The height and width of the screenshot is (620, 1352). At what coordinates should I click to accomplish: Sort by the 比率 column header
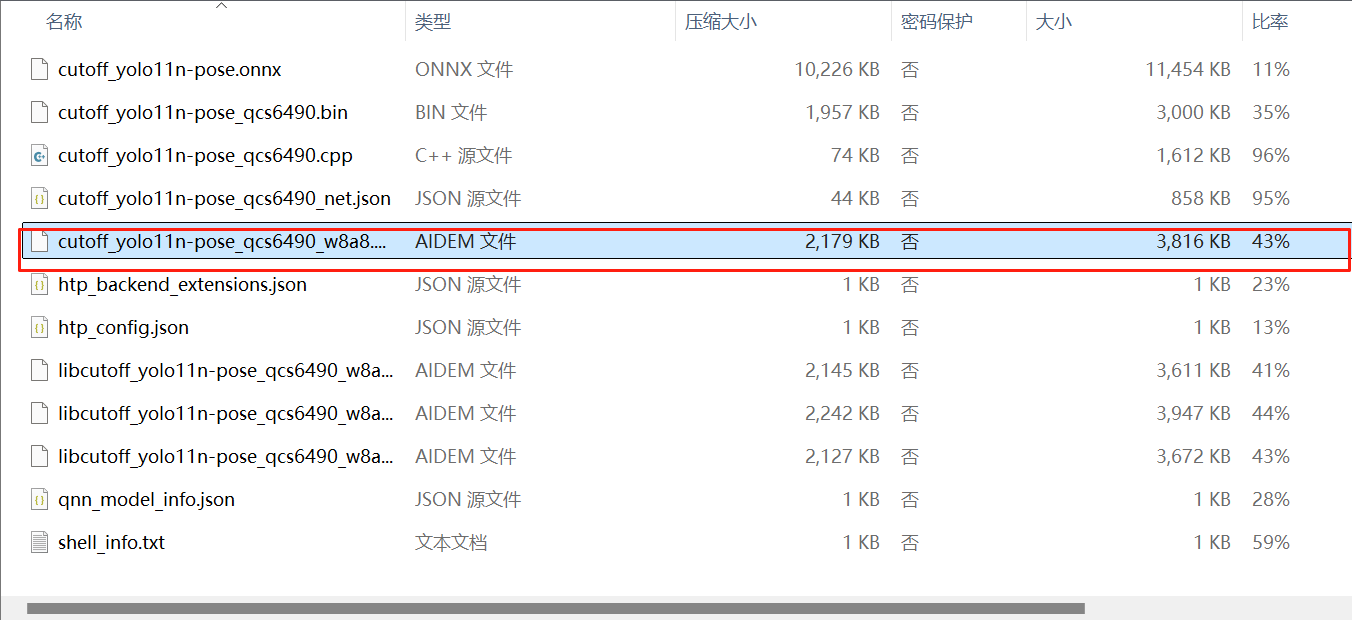[1270, 22]
